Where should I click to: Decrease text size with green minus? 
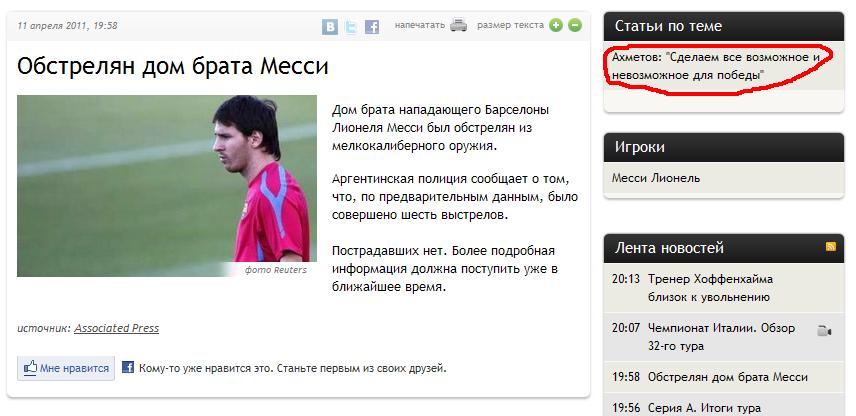(x=575, y=25)
